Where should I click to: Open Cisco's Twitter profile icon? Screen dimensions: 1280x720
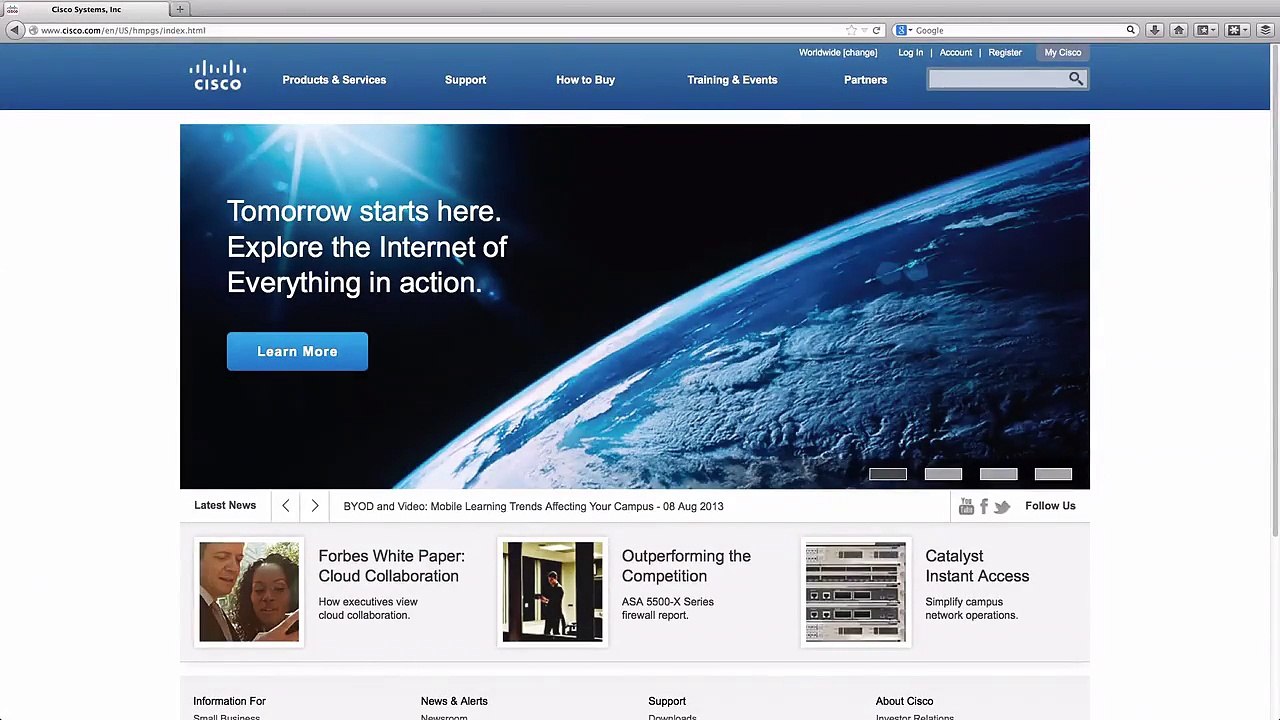(x=1002, y=507)
